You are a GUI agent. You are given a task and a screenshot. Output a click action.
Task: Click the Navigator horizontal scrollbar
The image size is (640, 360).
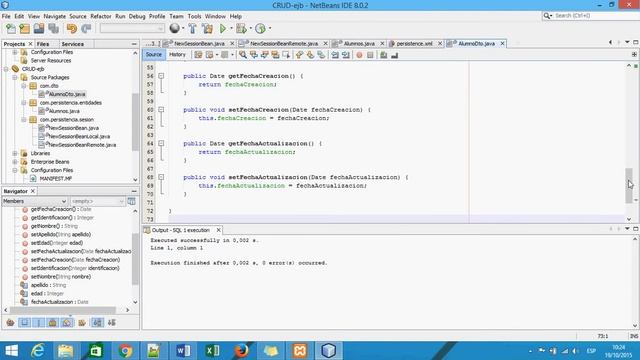click(x=63, y=310)
